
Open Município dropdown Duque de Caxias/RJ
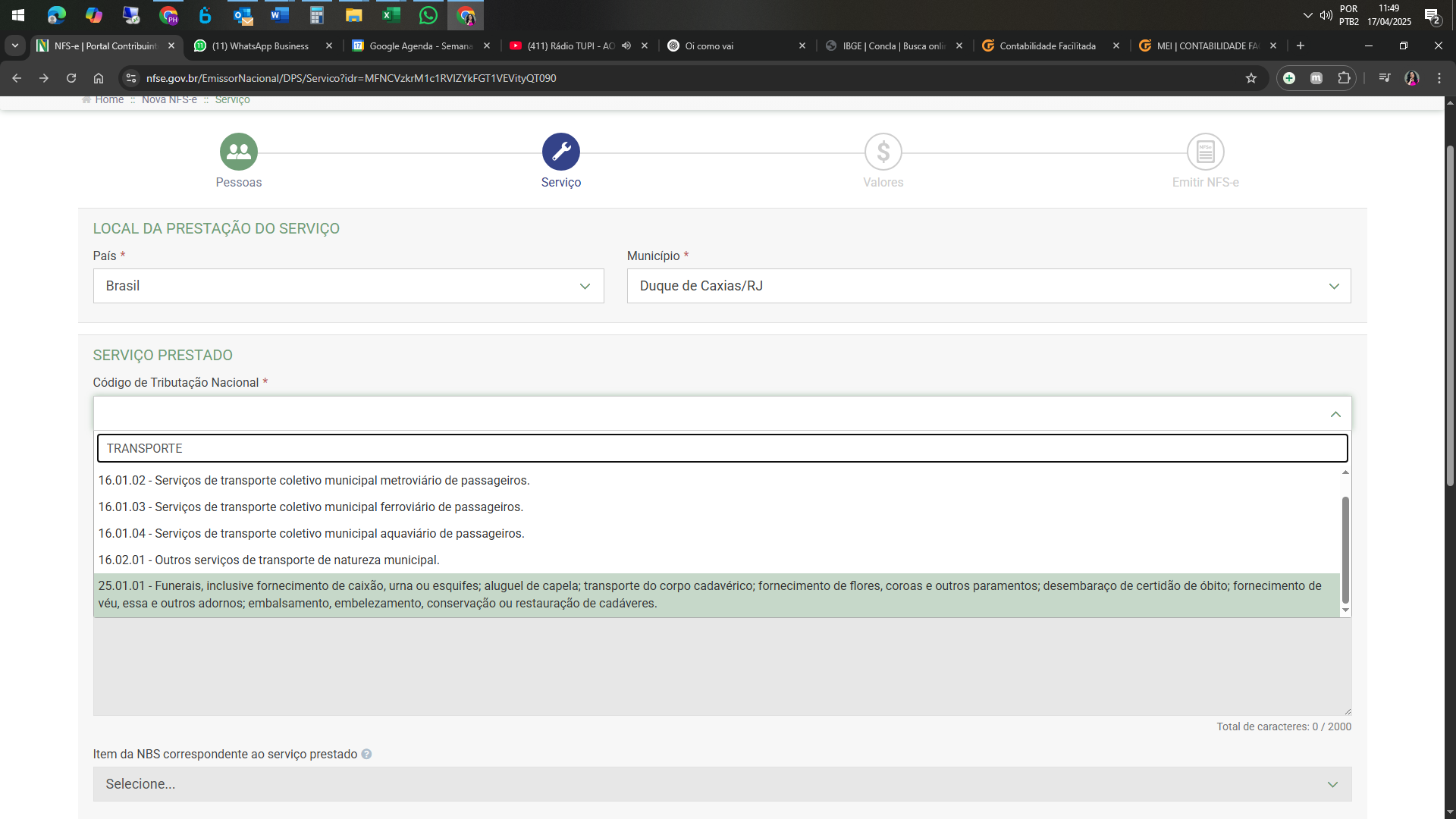tap(989, 286)
